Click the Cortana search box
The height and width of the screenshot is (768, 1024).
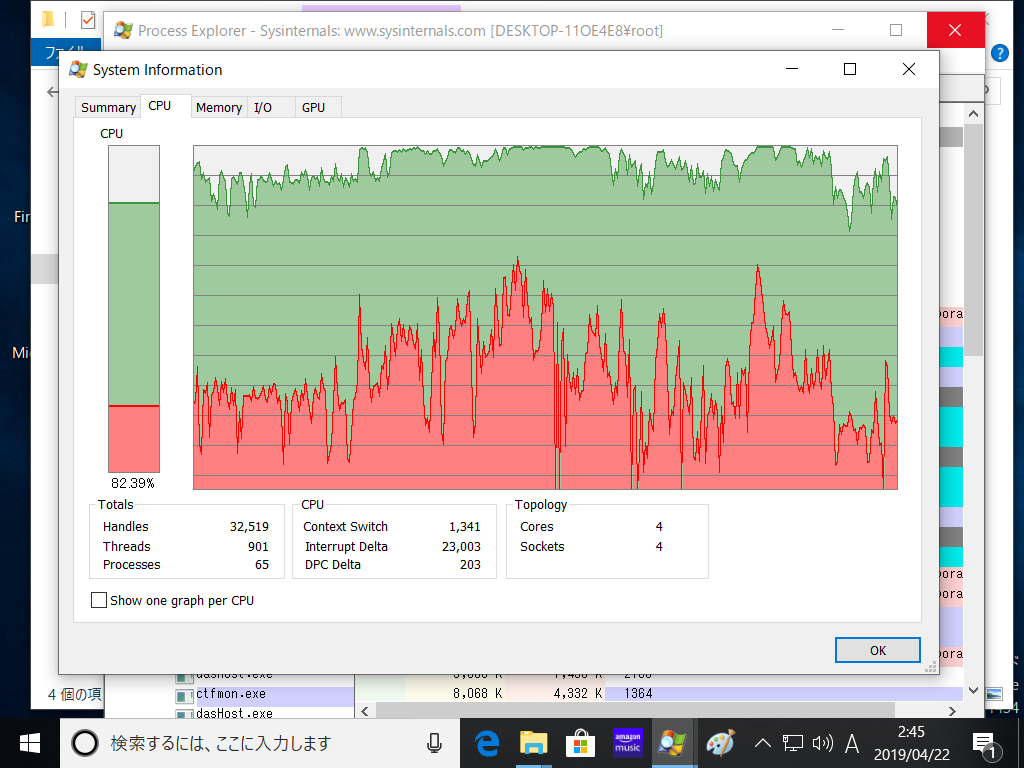(x=260, y=743)
